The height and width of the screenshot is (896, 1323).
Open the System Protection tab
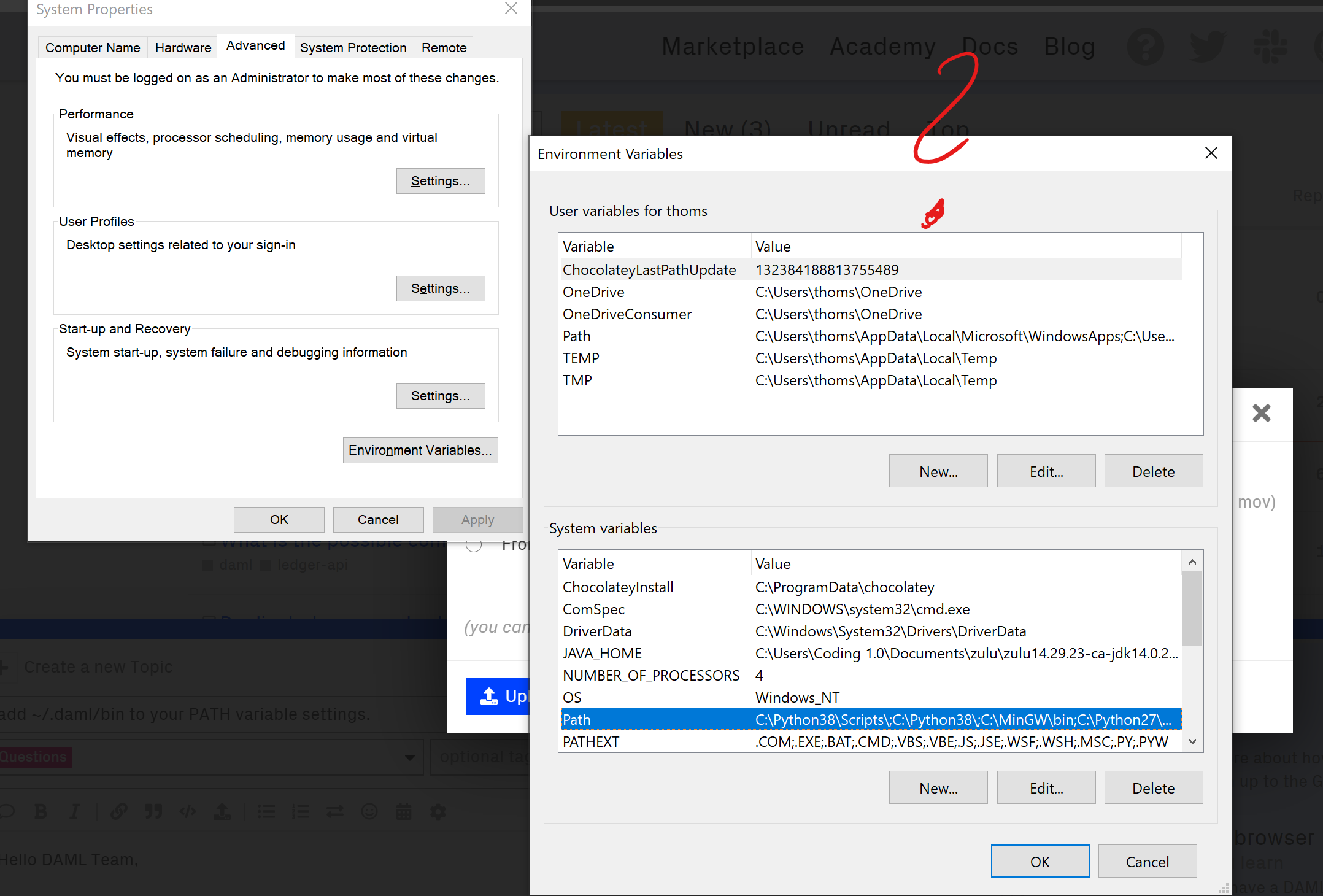353,48
